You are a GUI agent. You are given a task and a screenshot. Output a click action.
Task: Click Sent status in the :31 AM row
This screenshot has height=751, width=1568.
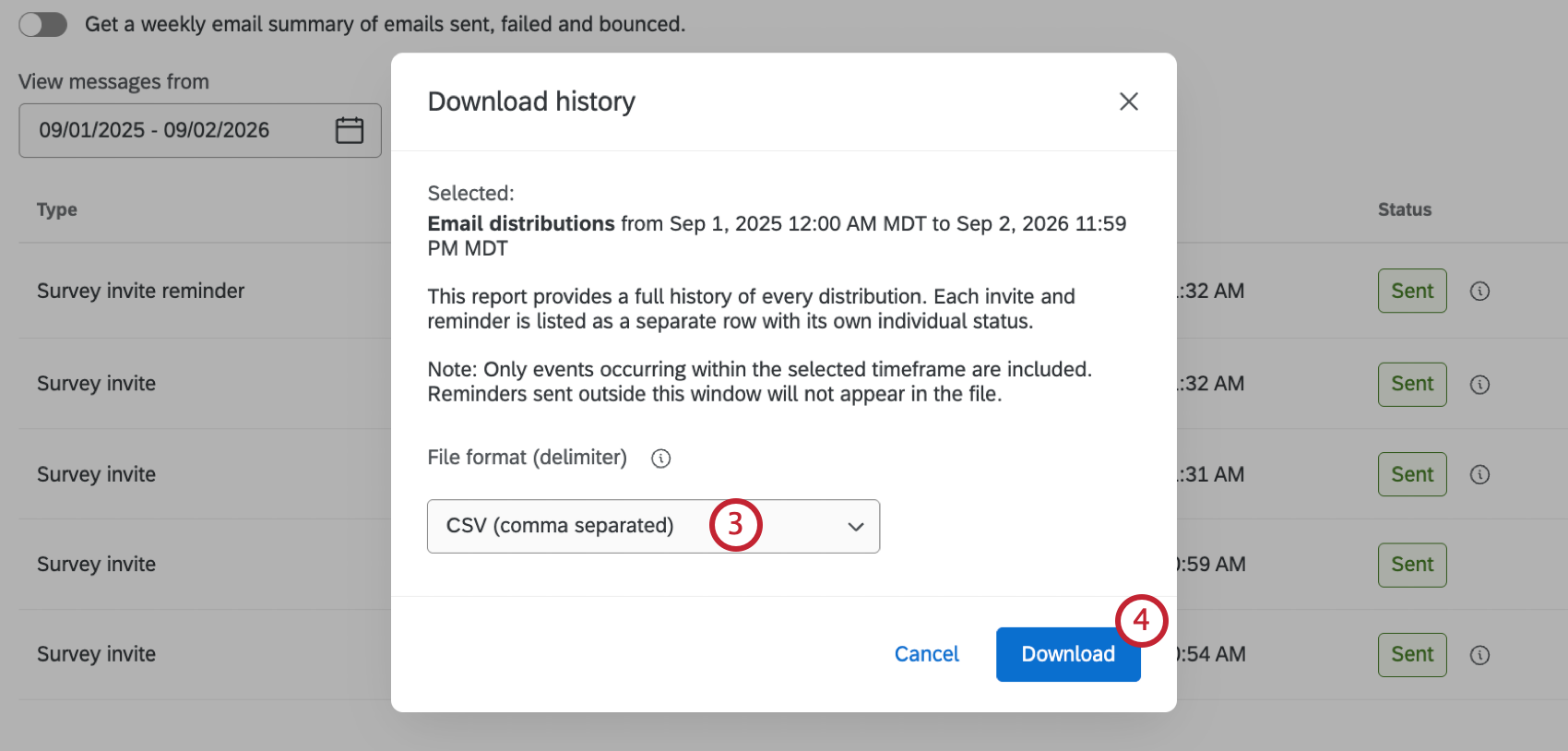(x=1412, y=474)
